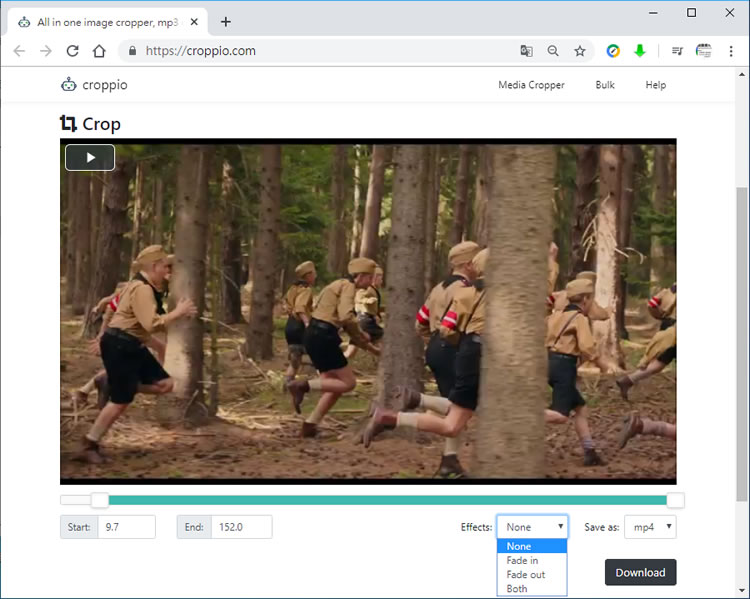Click the Effects: label
This screenshot has height=599, width=750.
pos(476,527)
